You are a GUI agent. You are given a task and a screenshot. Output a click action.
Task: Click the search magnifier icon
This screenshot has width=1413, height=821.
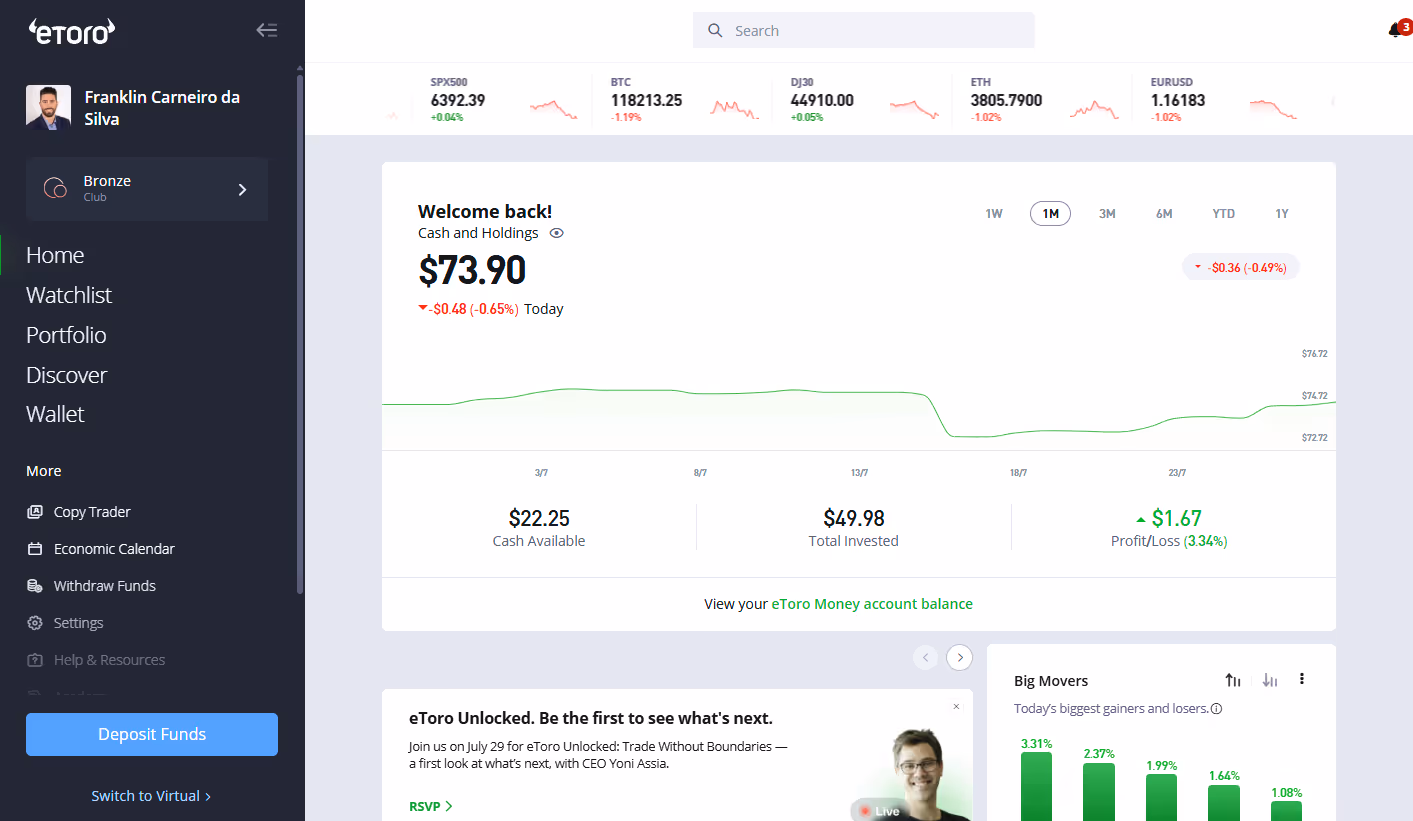point(715,31)
